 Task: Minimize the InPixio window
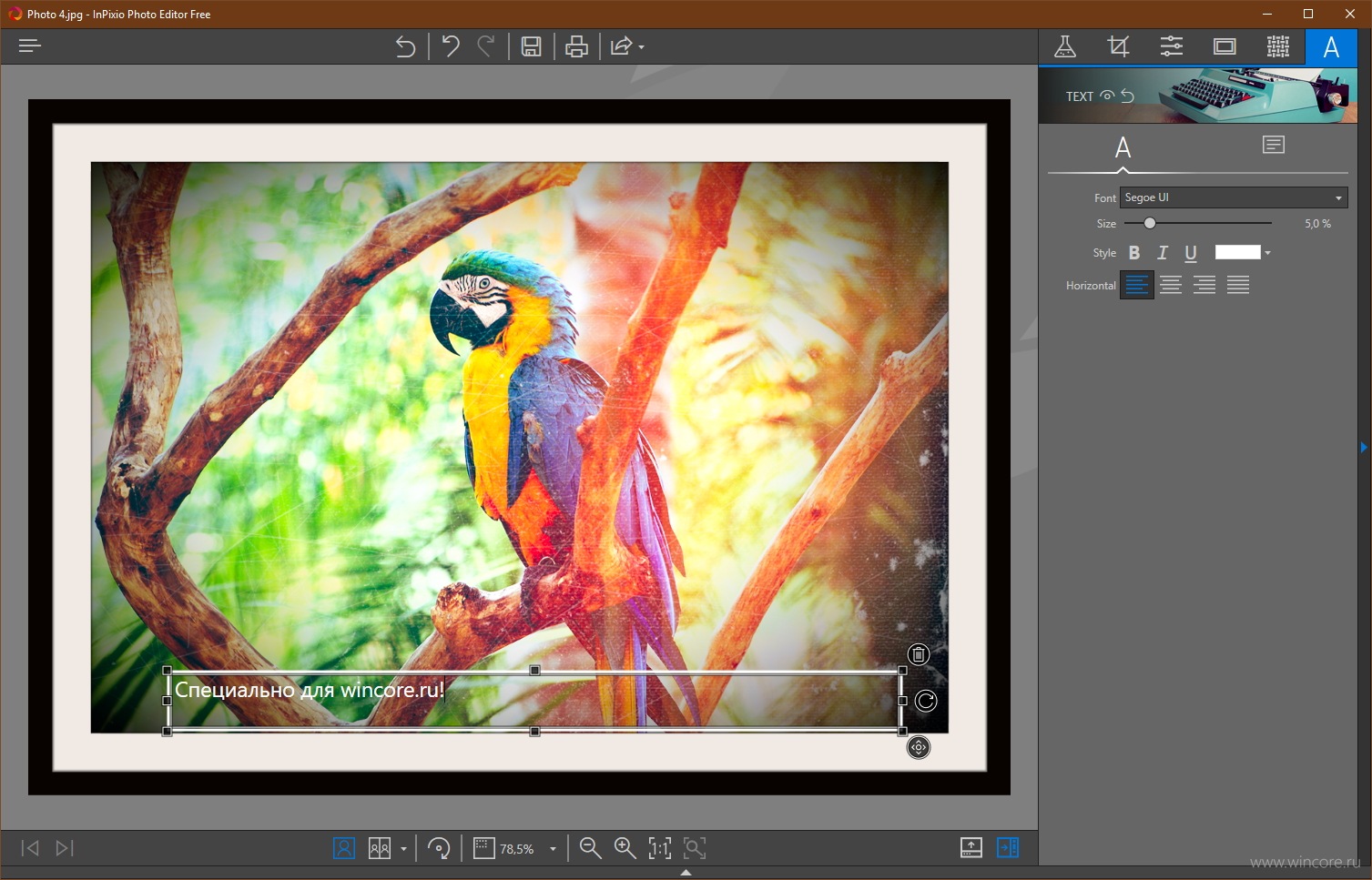tap(1266, 14)
